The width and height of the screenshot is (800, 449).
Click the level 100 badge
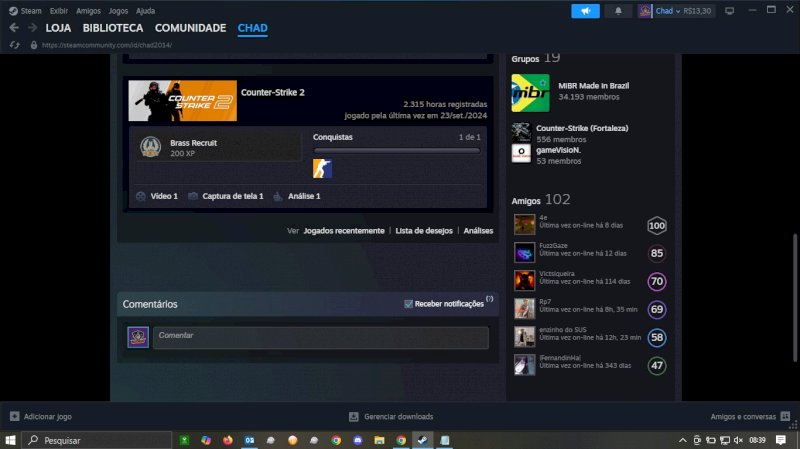pyautogui.click(x=657, y=226)
